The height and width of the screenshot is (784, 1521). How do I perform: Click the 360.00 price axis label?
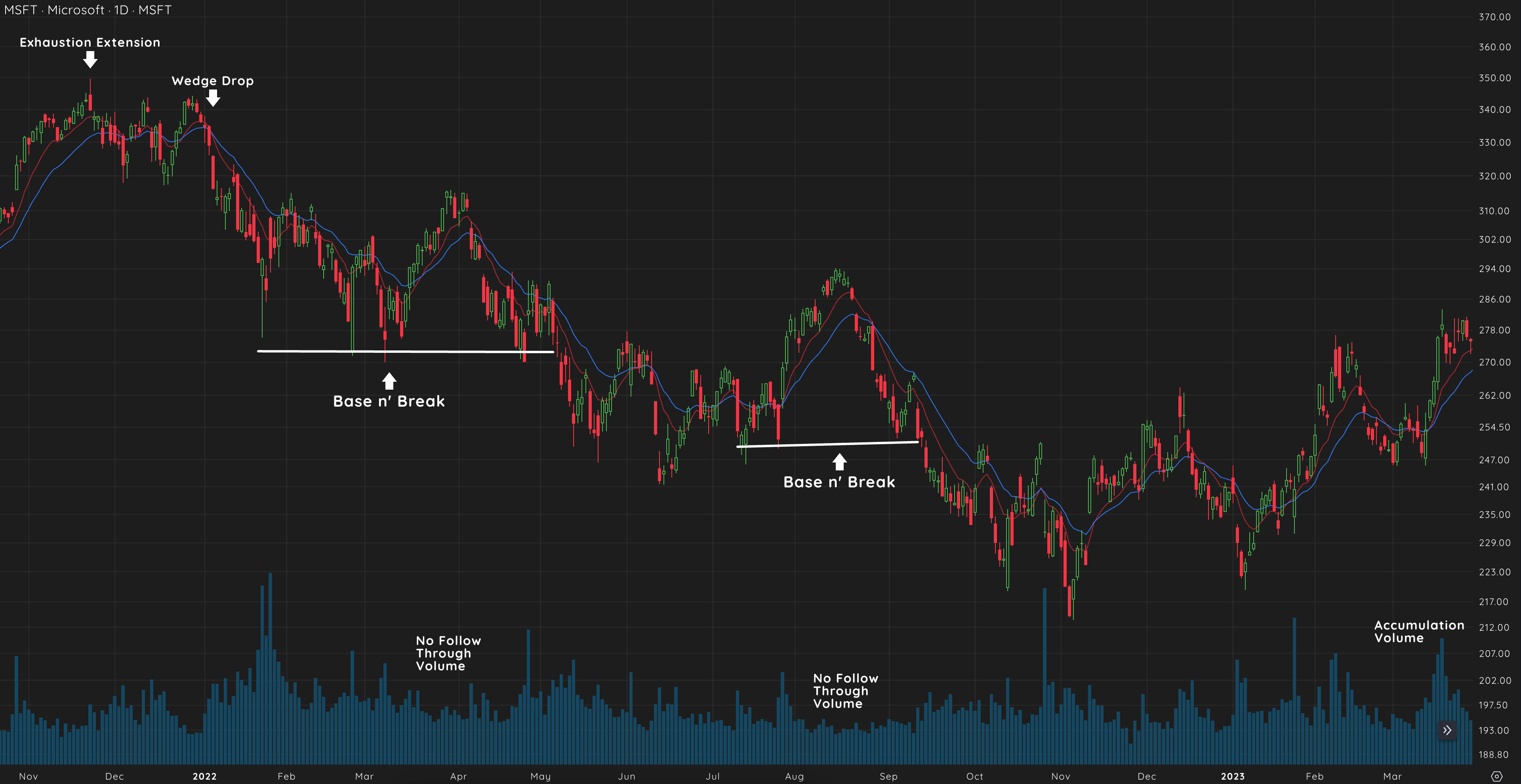[1494, 47]
